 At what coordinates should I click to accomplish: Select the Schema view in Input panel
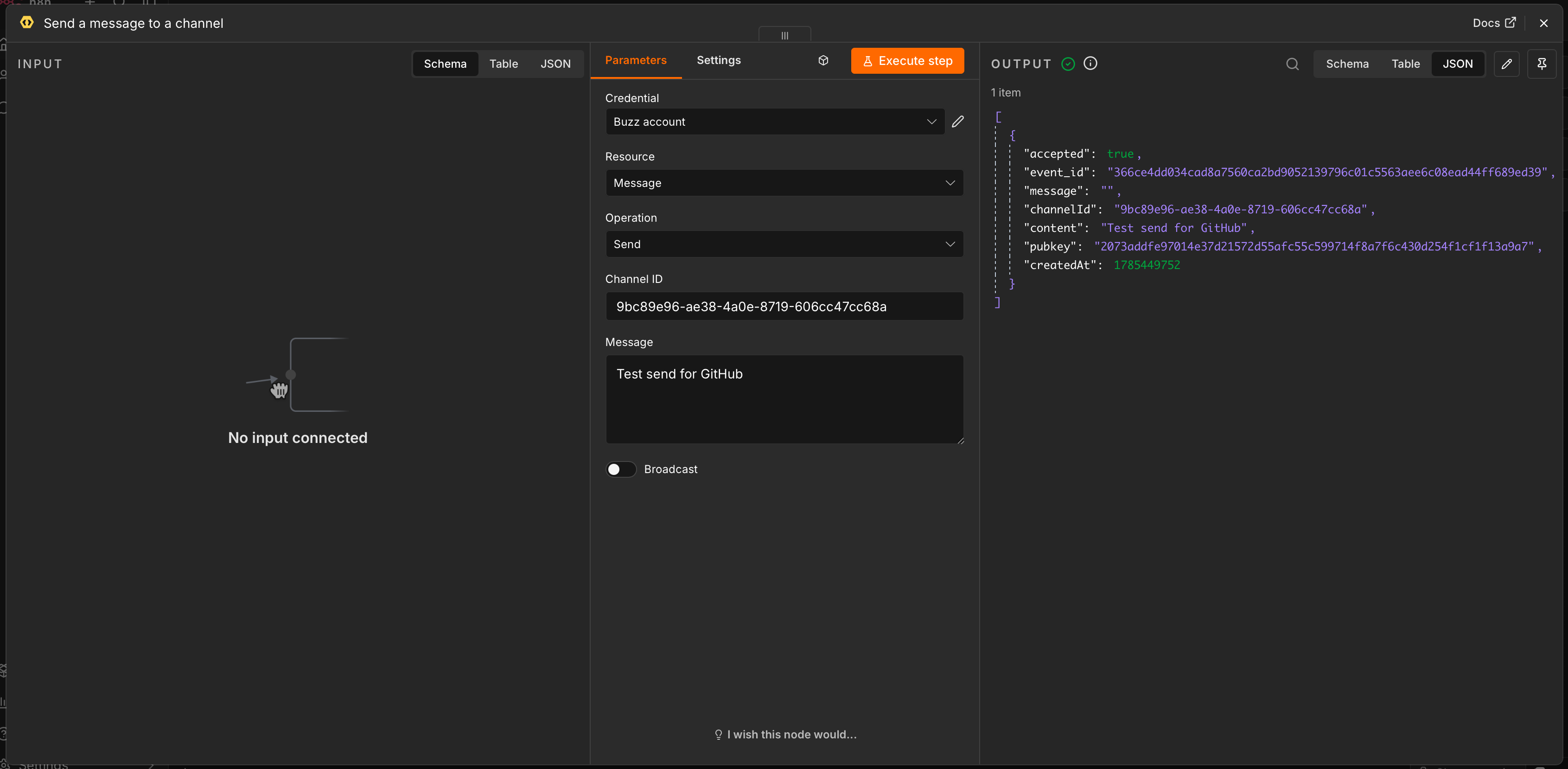[x=445, y=64]
